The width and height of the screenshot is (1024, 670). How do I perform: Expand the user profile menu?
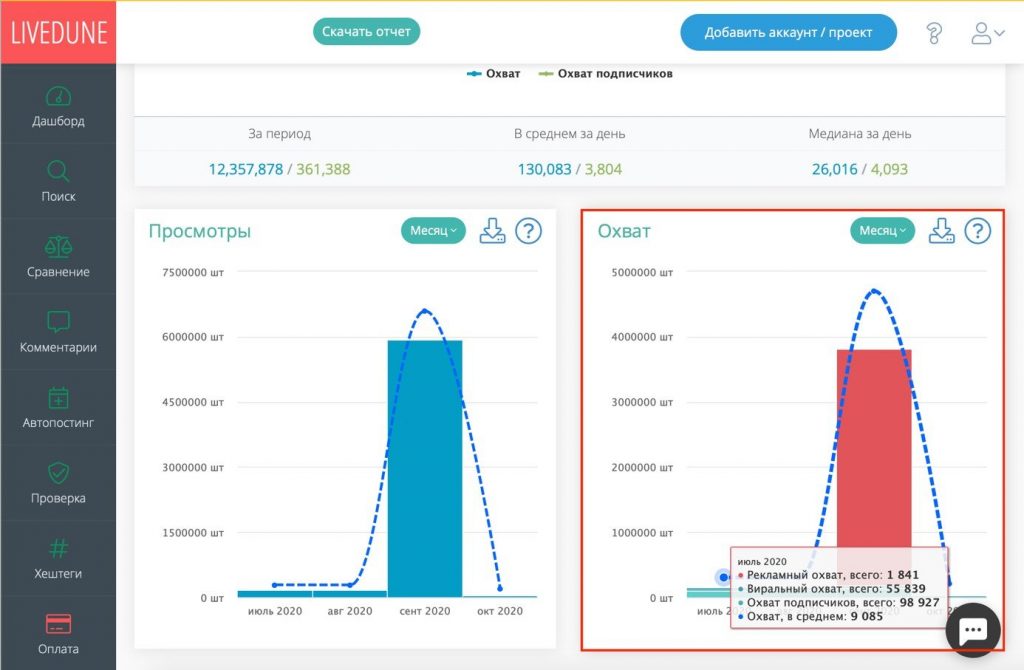pyautogui.click(x=987, y=33)
